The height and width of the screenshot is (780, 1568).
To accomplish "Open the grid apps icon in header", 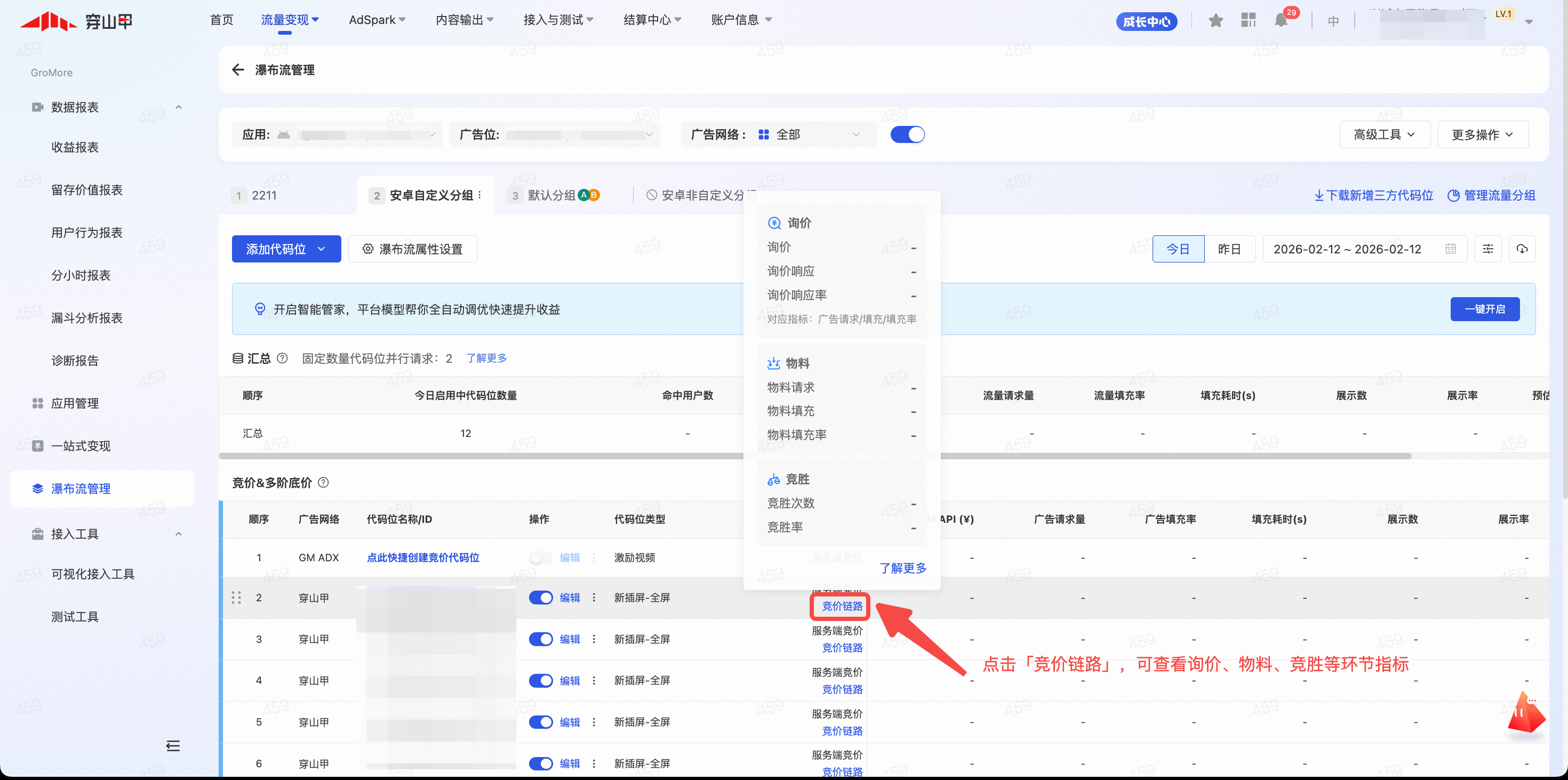I will (1248, 21).
